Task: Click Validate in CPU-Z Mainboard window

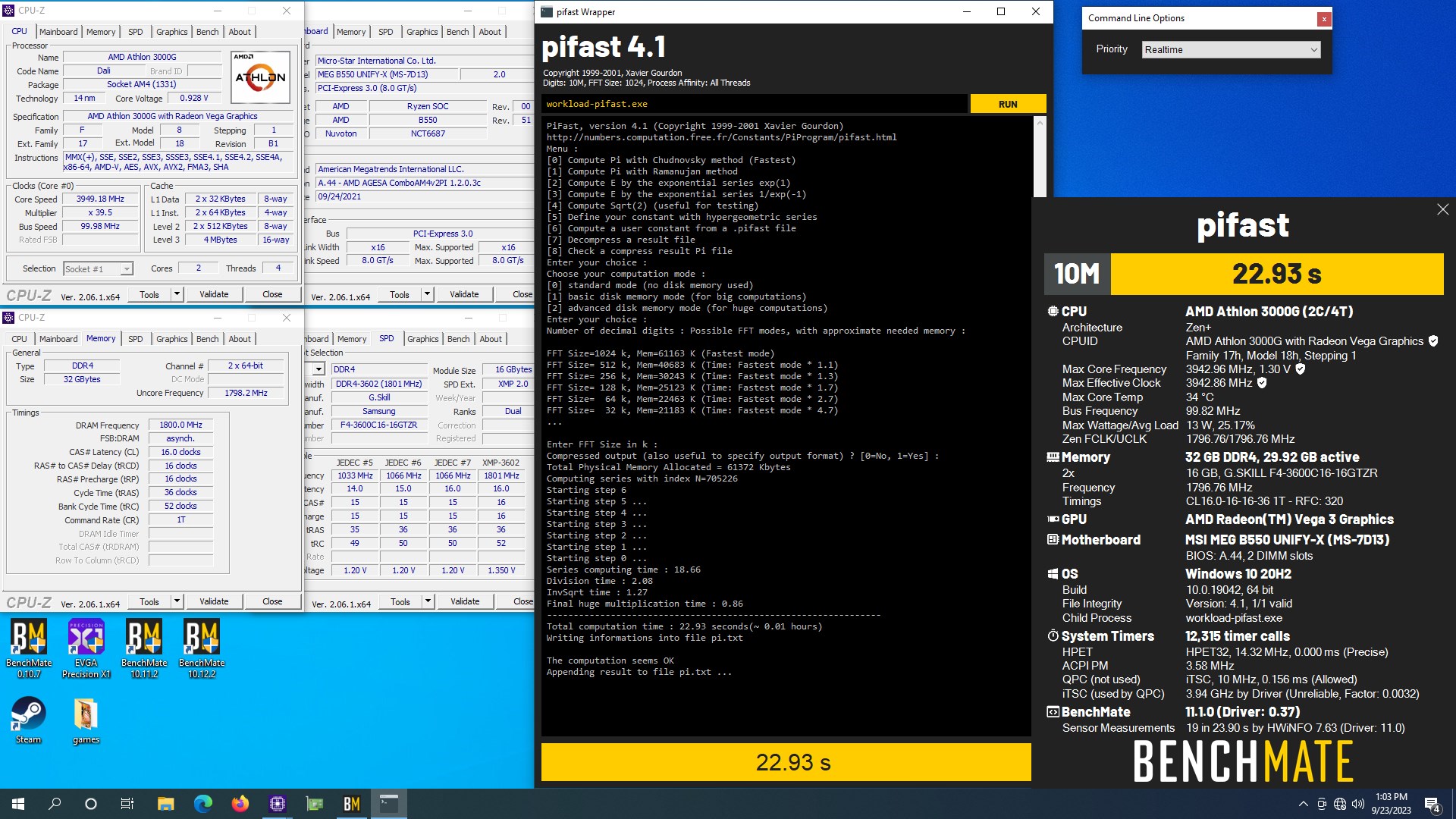Action: [464, 294]
